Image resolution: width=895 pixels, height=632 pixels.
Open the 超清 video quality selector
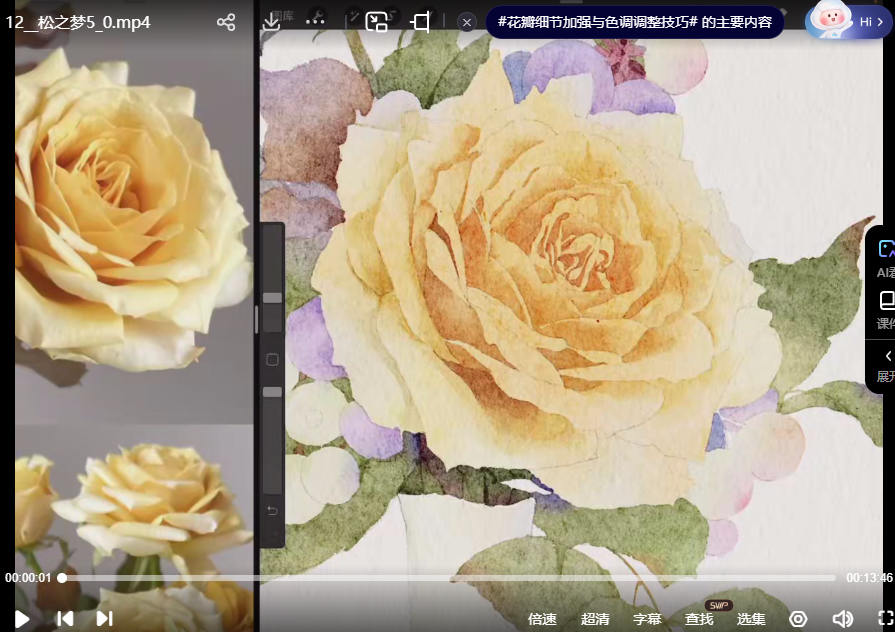(x=595, y=619)
